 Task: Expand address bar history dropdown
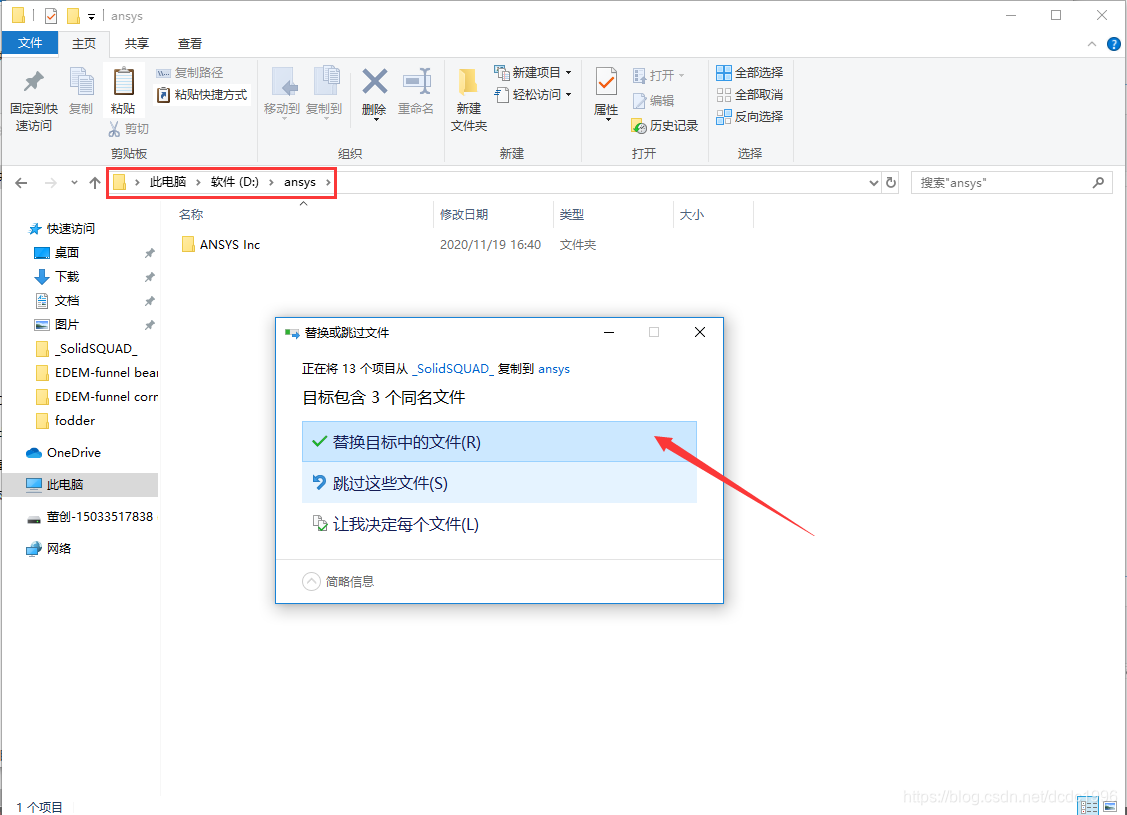[x=872, y=183]
